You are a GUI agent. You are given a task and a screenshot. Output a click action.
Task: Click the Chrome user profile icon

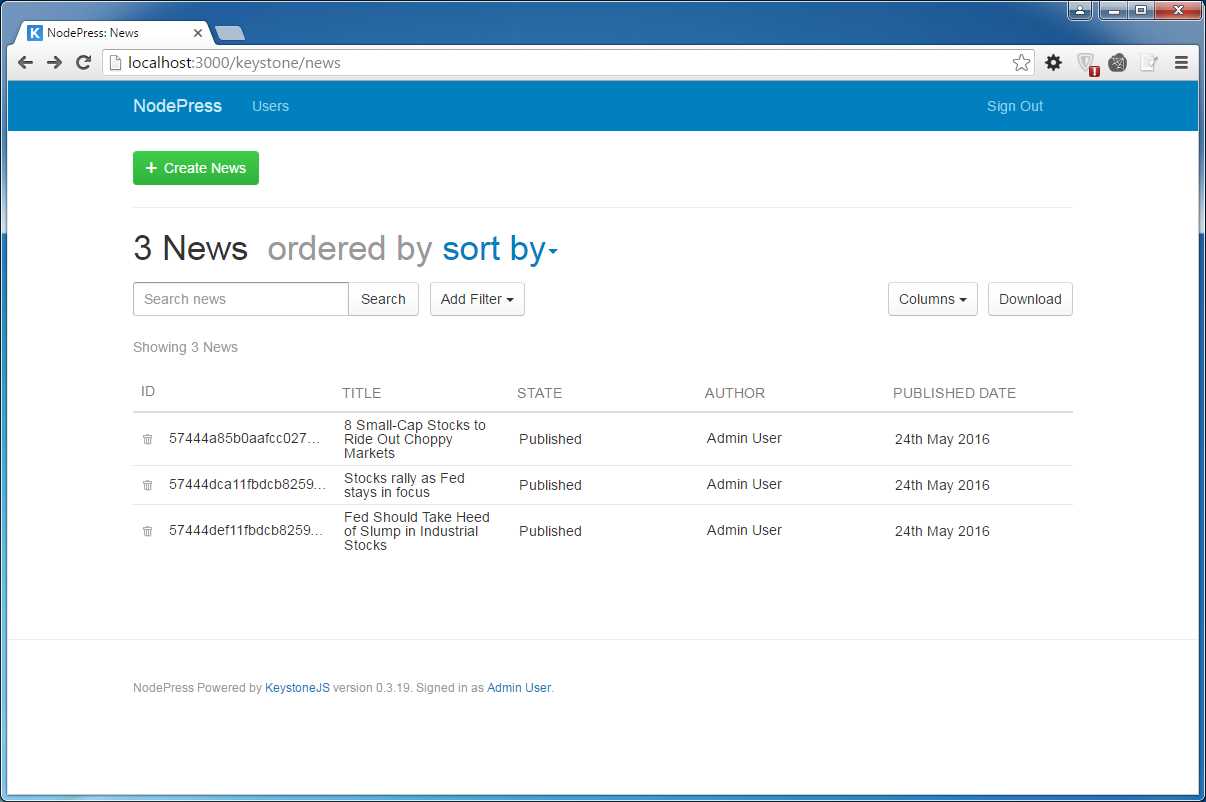click(1080, 10)
